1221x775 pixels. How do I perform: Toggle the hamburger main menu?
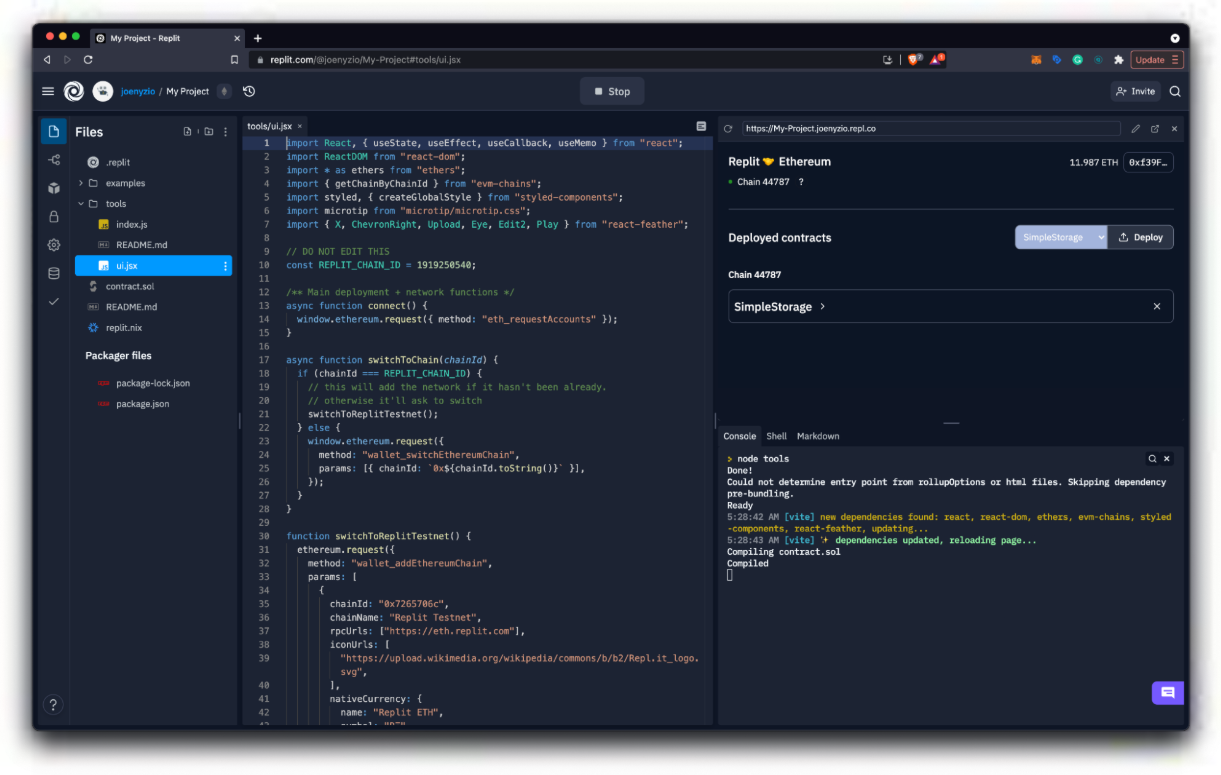pos(48,91)
